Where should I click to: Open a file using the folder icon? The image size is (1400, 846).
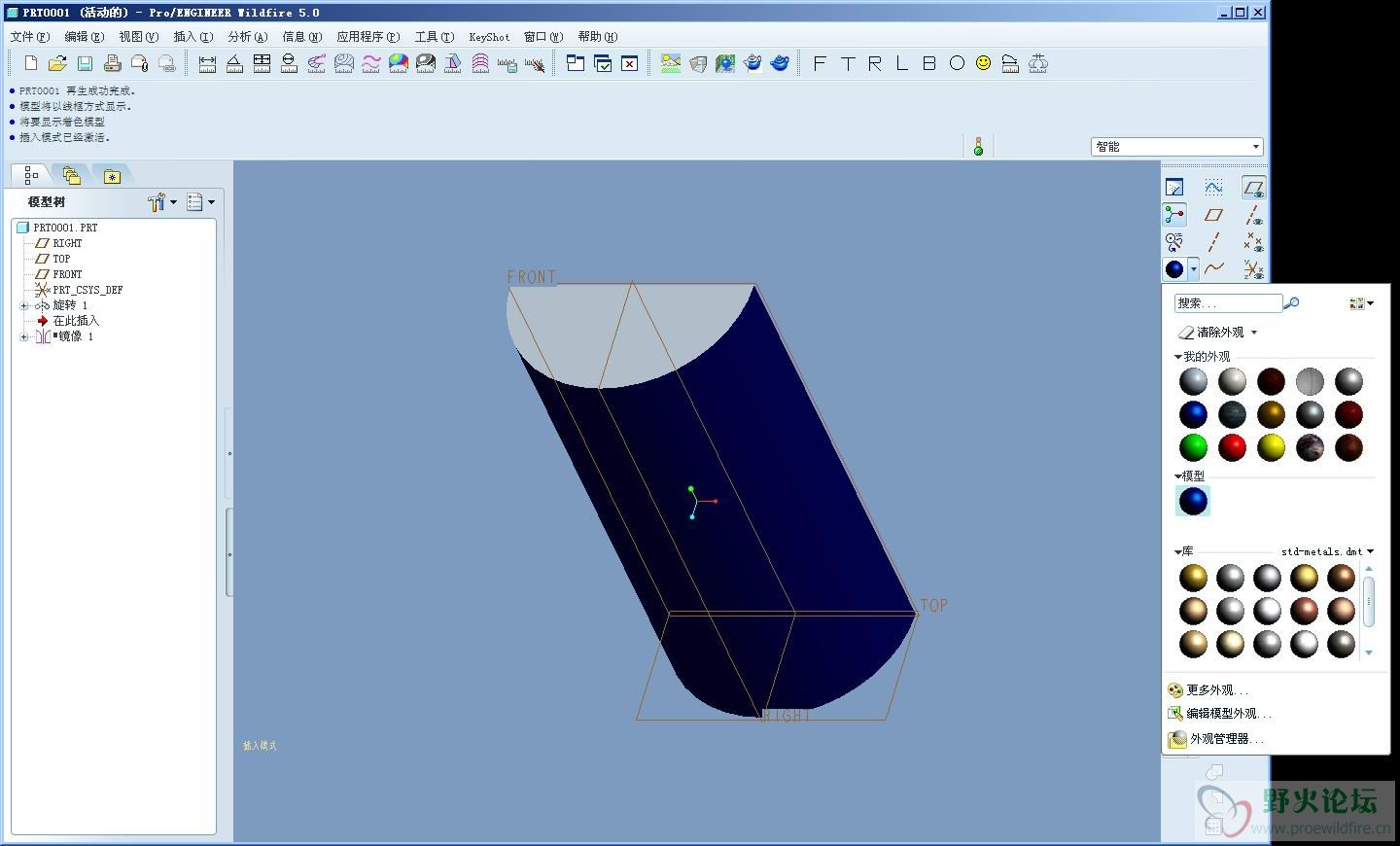57,63
